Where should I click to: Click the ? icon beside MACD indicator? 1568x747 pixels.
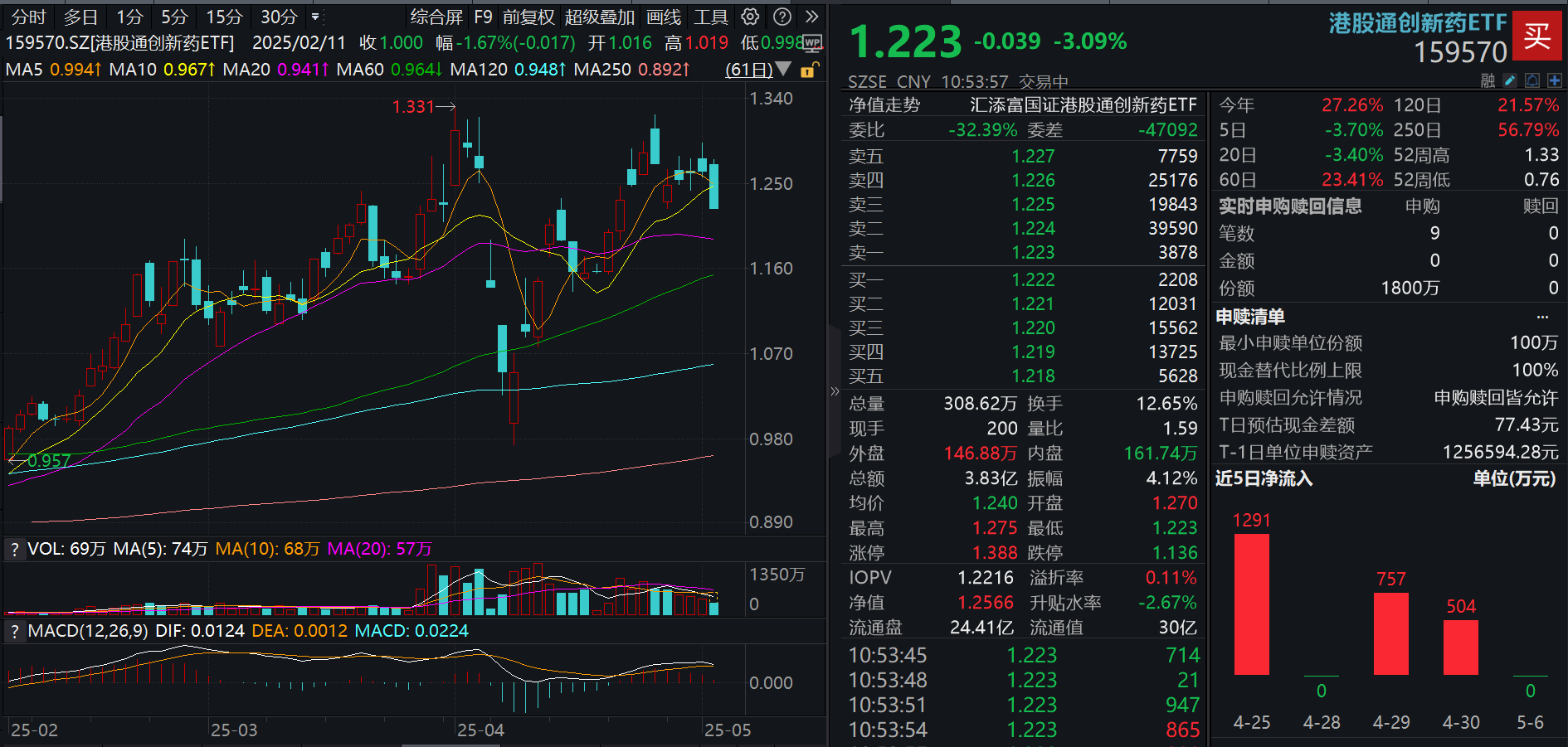click(14, 631)
